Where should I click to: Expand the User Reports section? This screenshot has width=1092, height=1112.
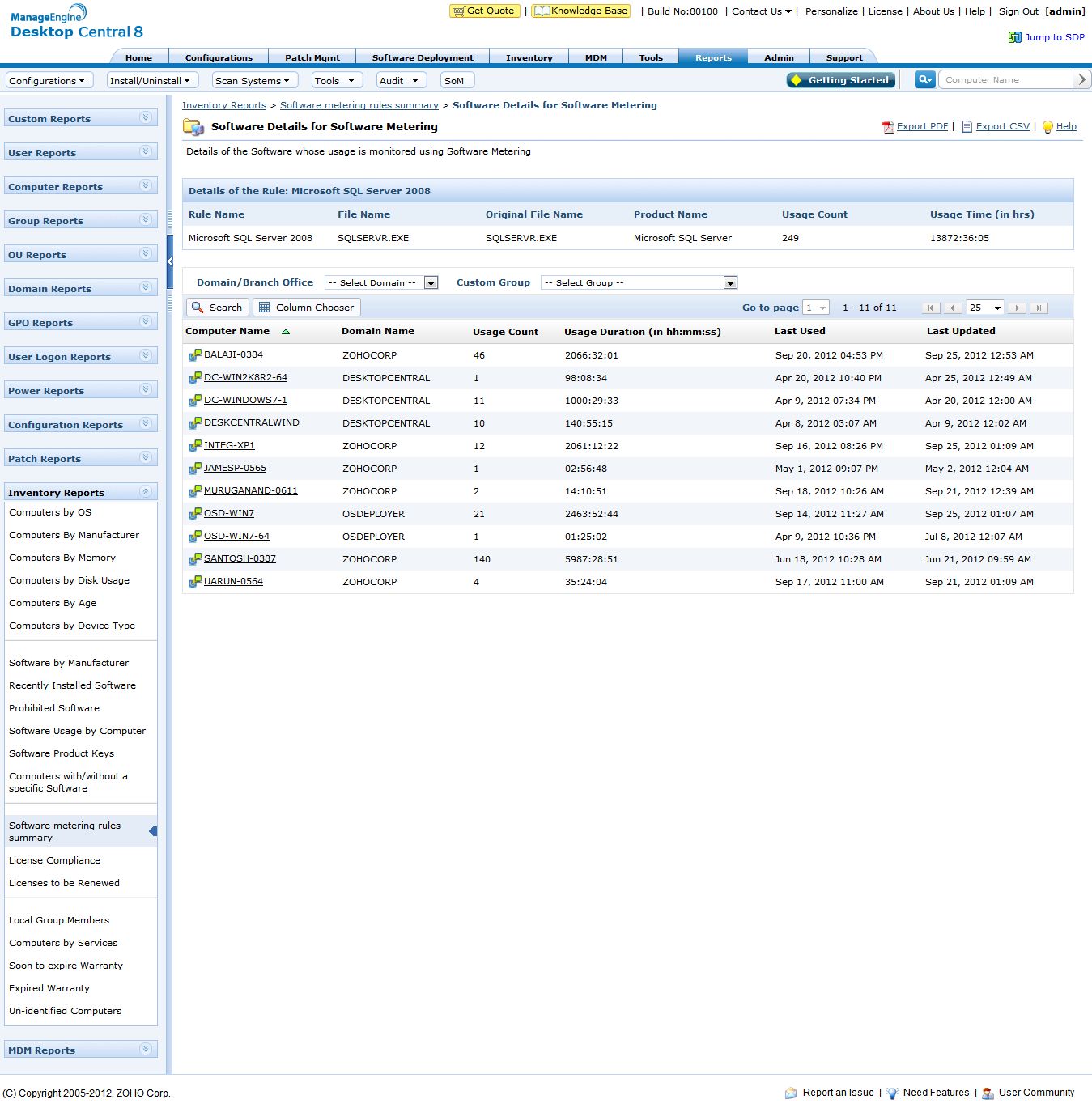146,151
